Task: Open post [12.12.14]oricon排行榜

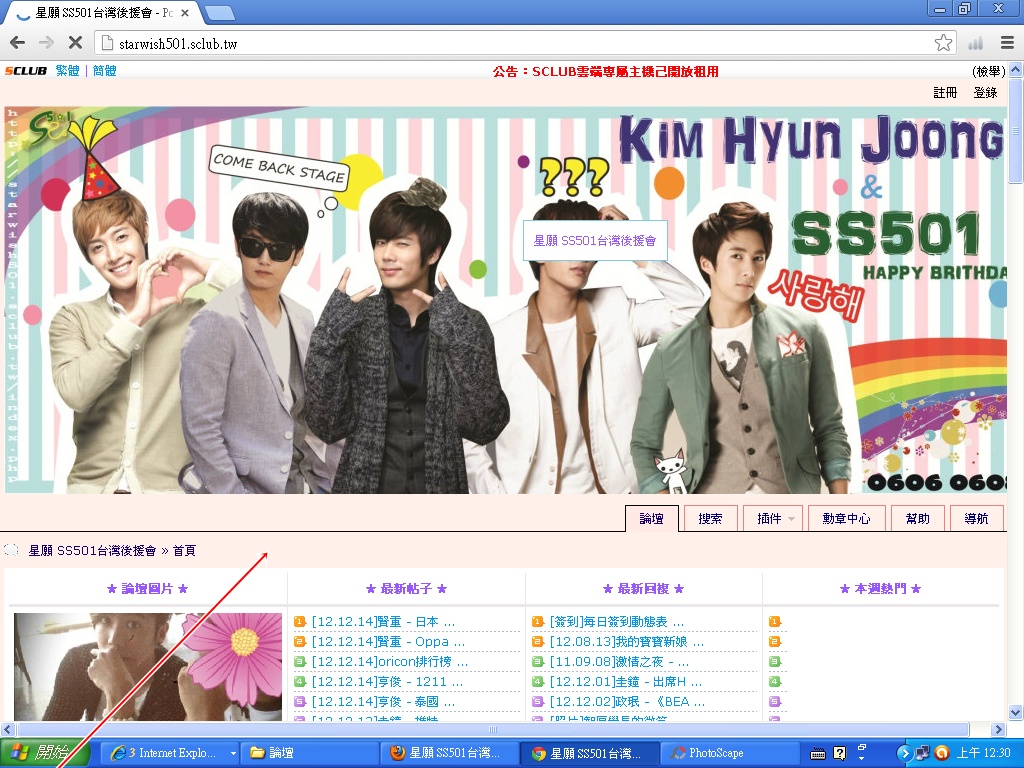Action: click(390, 662)
